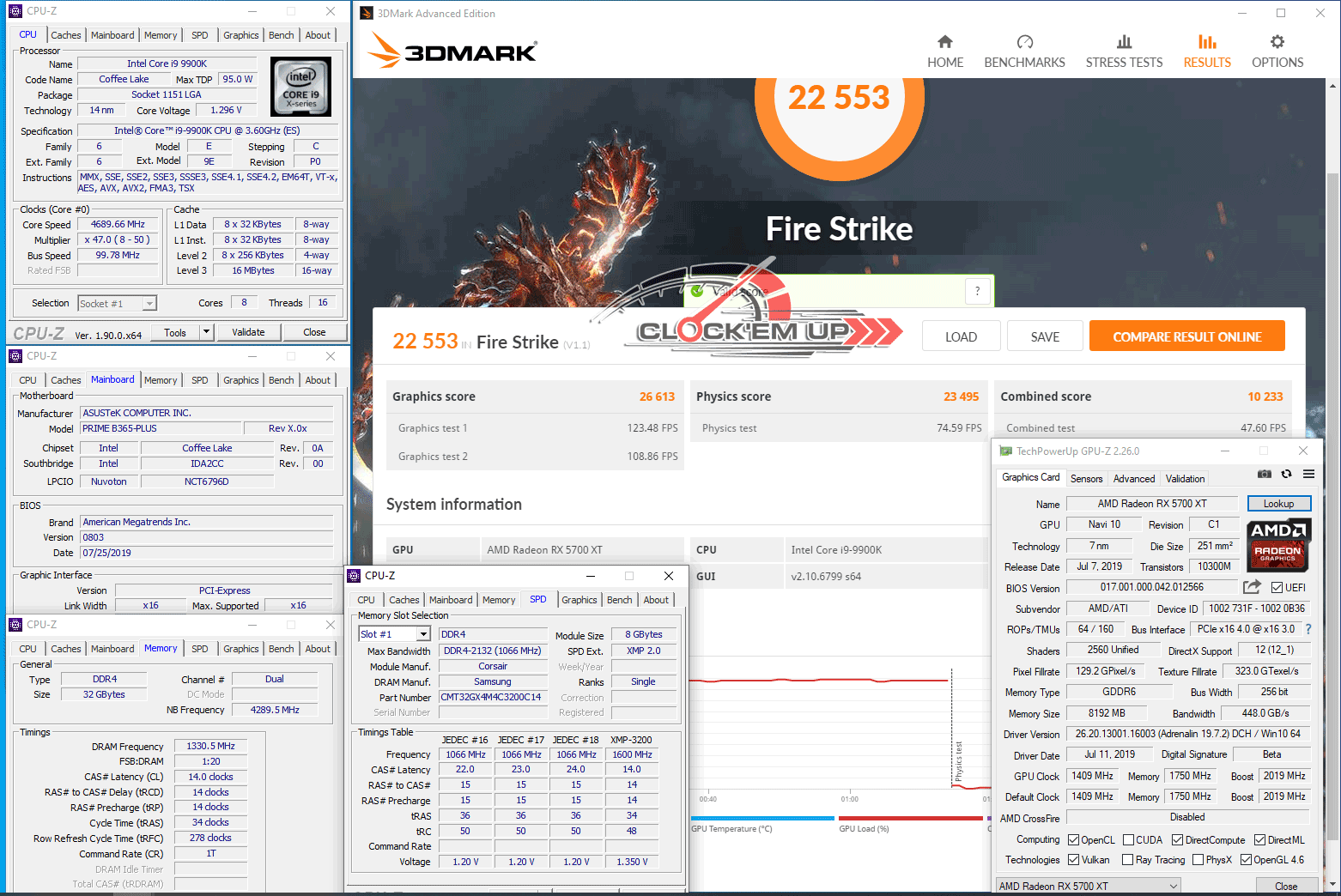Image resolution: width=1341 pixels, height=896 pixels.
Task: Toggle the Ray Tracing checkbox
Action: coord(1128,860)
